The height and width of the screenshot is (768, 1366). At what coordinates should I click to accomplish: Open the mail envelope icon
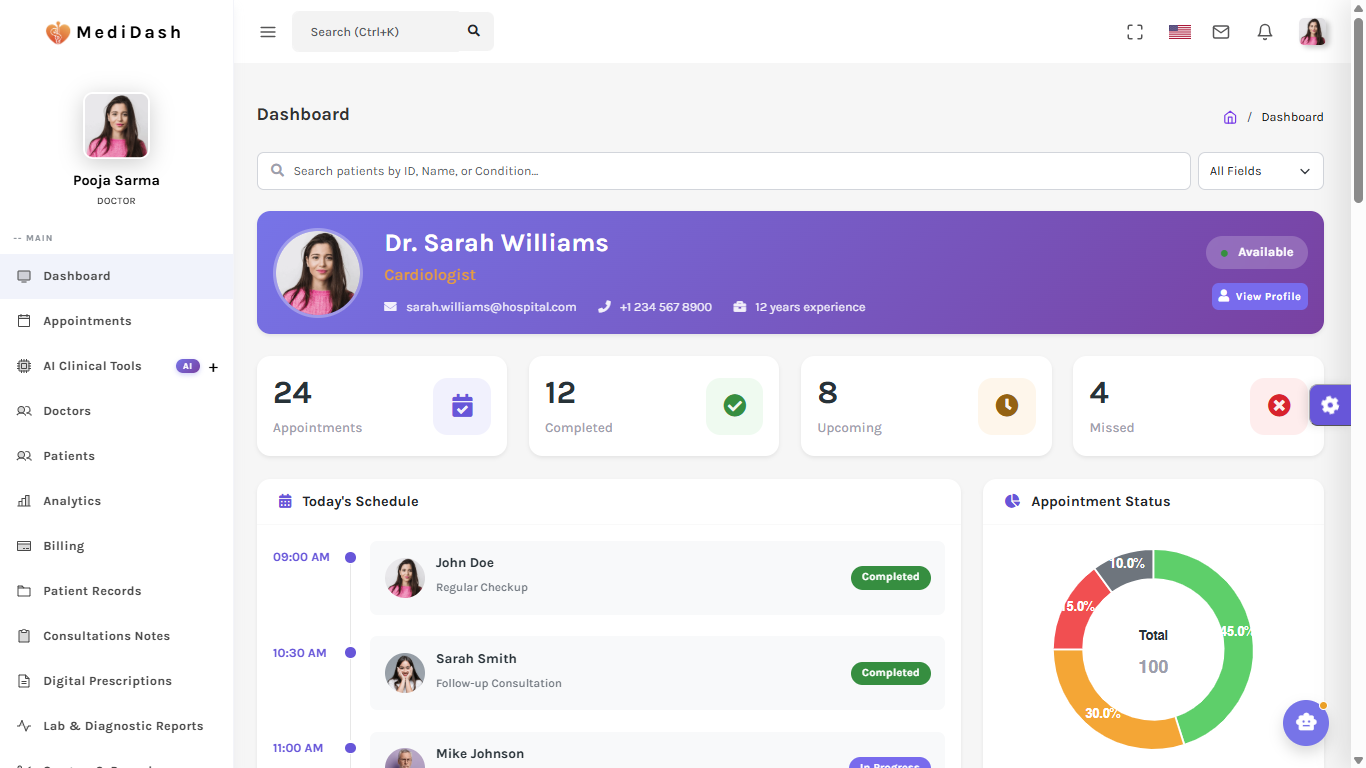1221,32
